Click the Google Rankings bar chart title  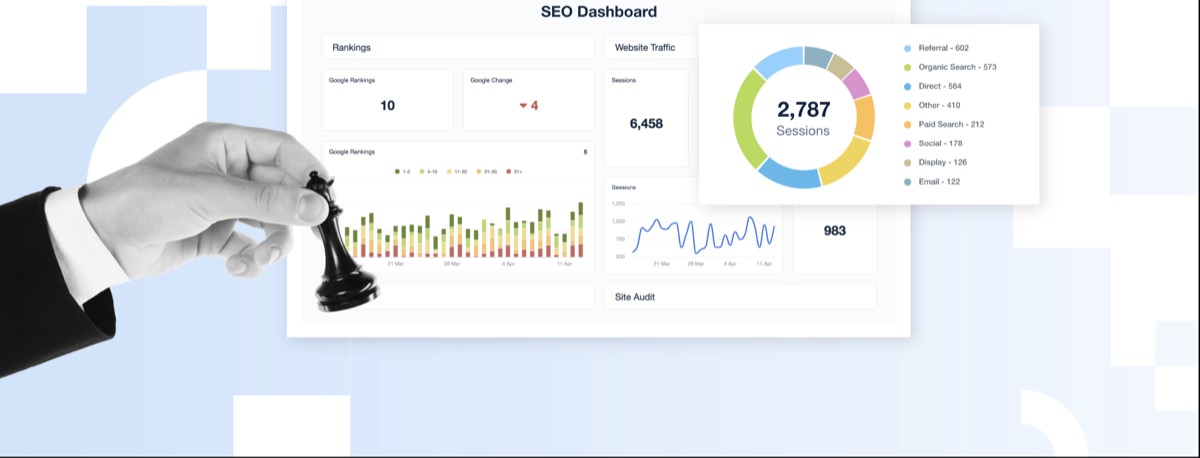pos(352,152)
